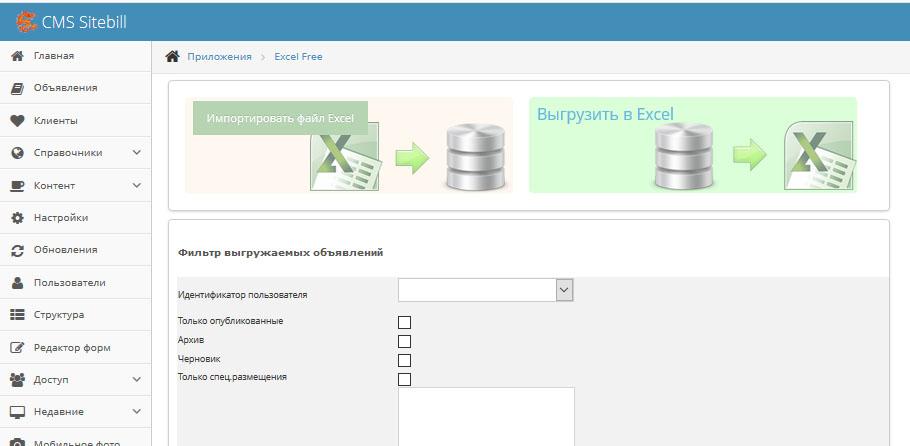The image size is (910, 446).
Task: Click the coffee cup icon beside Контент
Action: coord(17,186)
